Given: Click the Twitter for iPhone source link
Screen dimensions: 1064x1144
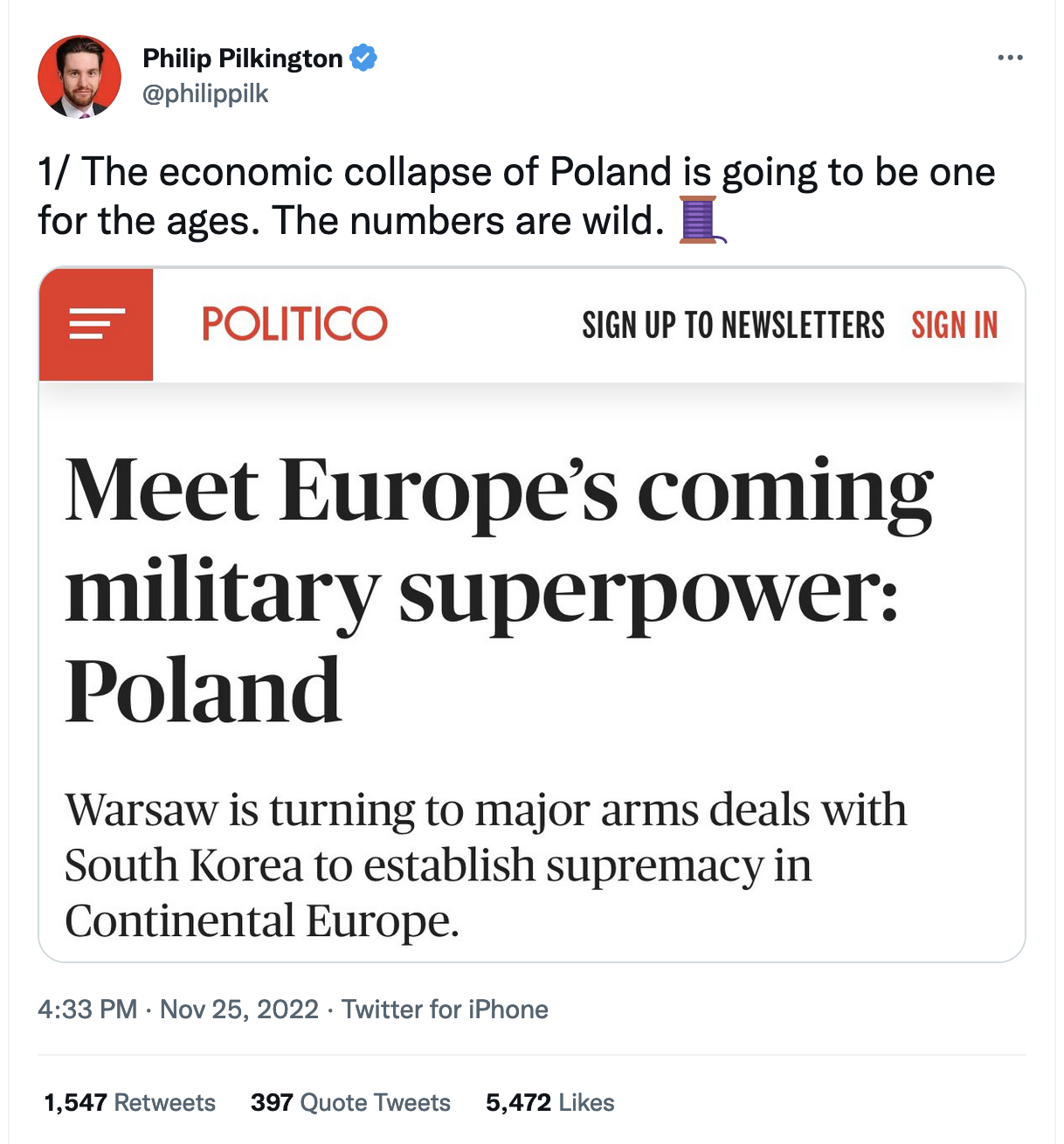Looking at the screenshot, I should click(x=445, y=1010).
